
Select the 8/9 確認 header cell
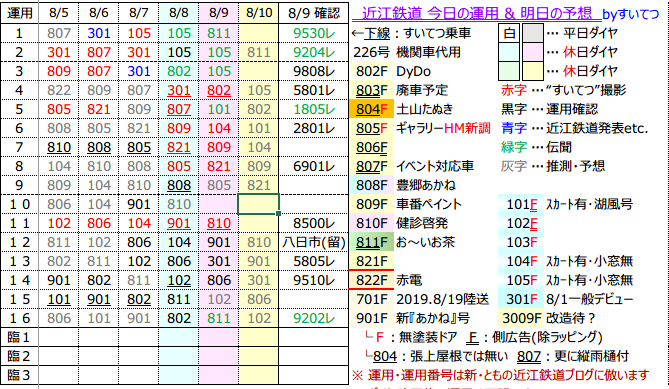pyautogui.click(x=314, y=13)
